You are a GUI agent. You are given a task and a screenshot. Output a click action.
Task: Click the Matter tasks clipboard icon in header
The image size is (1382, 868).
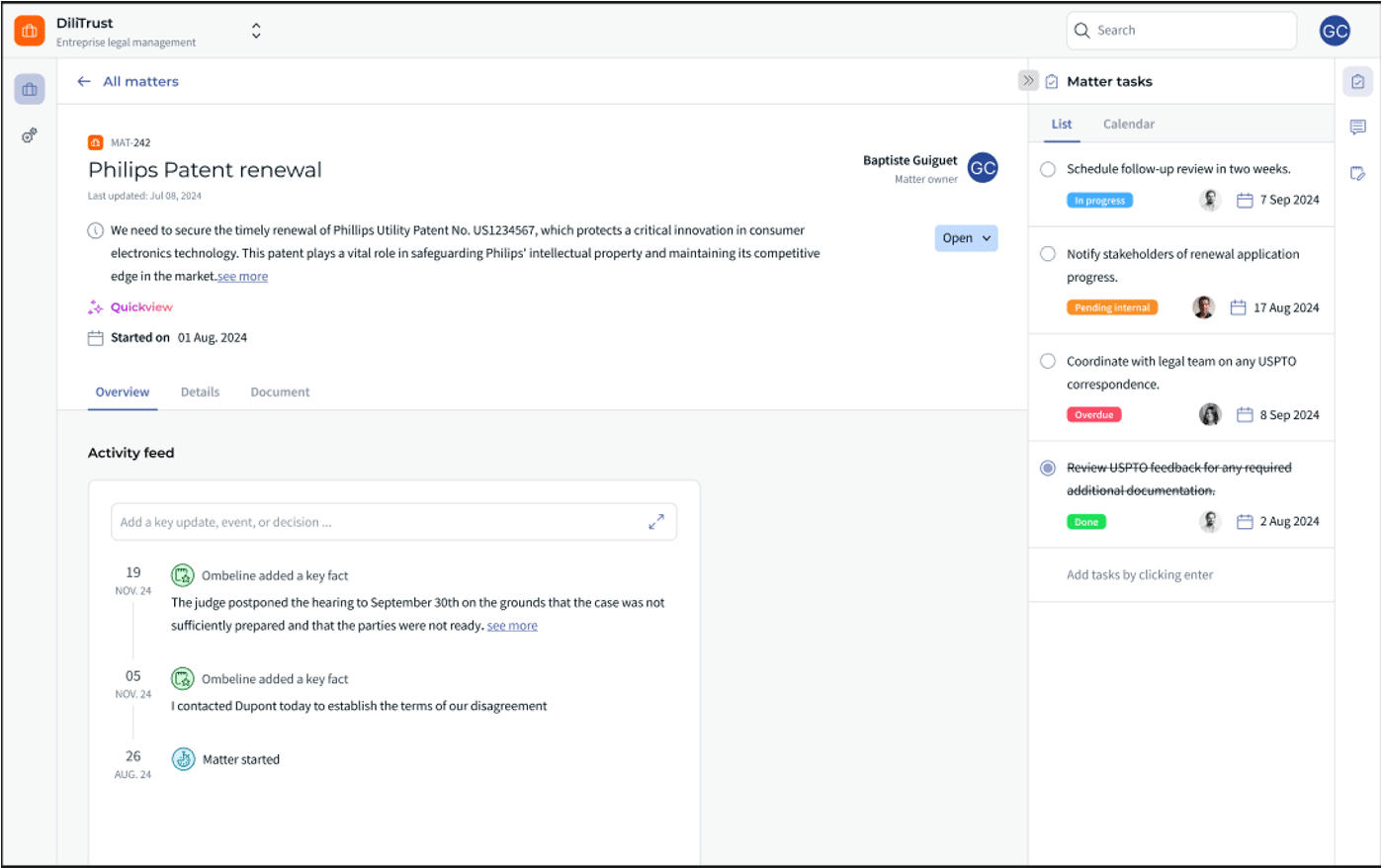click(x=1052, y=82)
